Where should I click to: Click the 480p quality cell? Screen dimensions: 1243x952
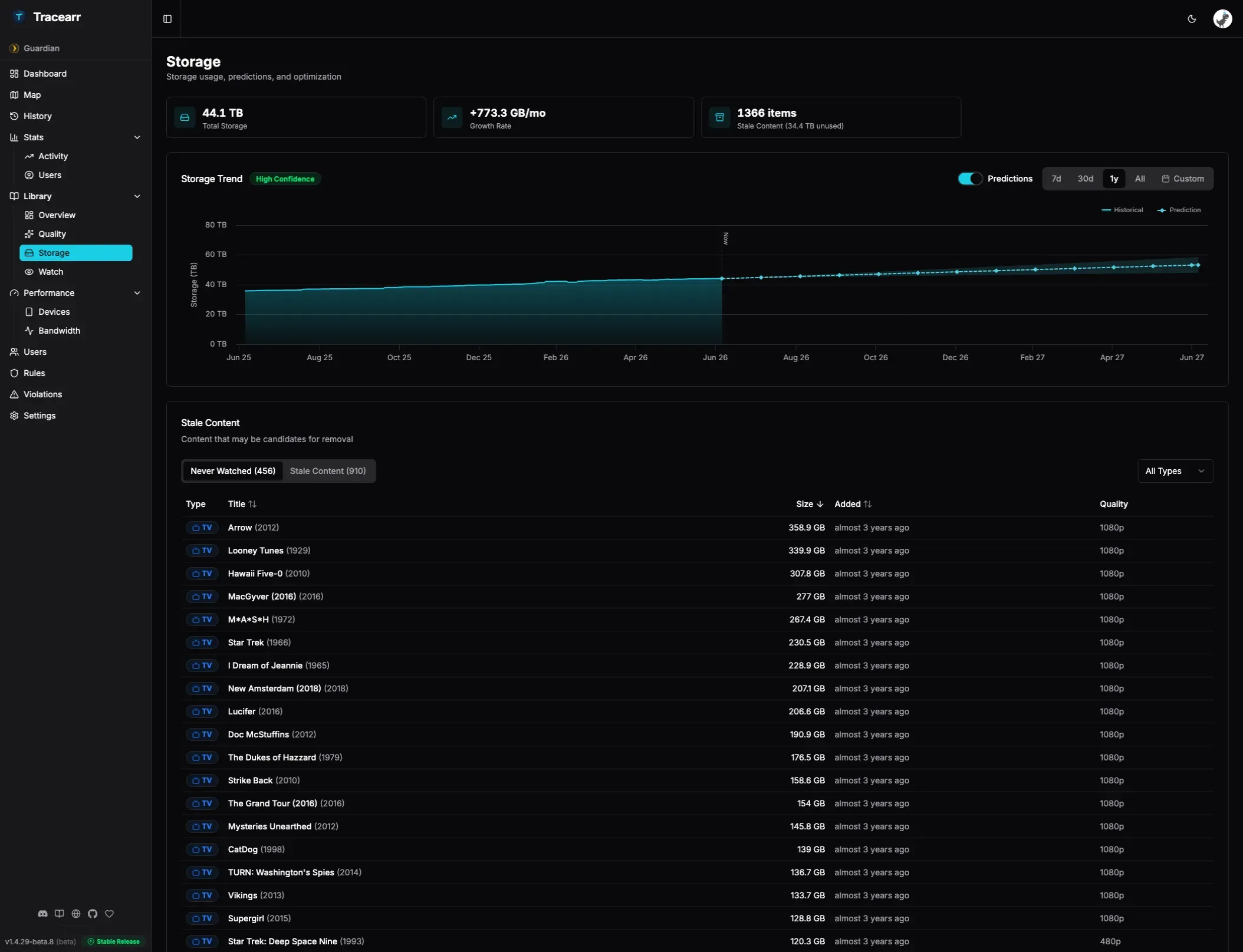(1110, 941)
